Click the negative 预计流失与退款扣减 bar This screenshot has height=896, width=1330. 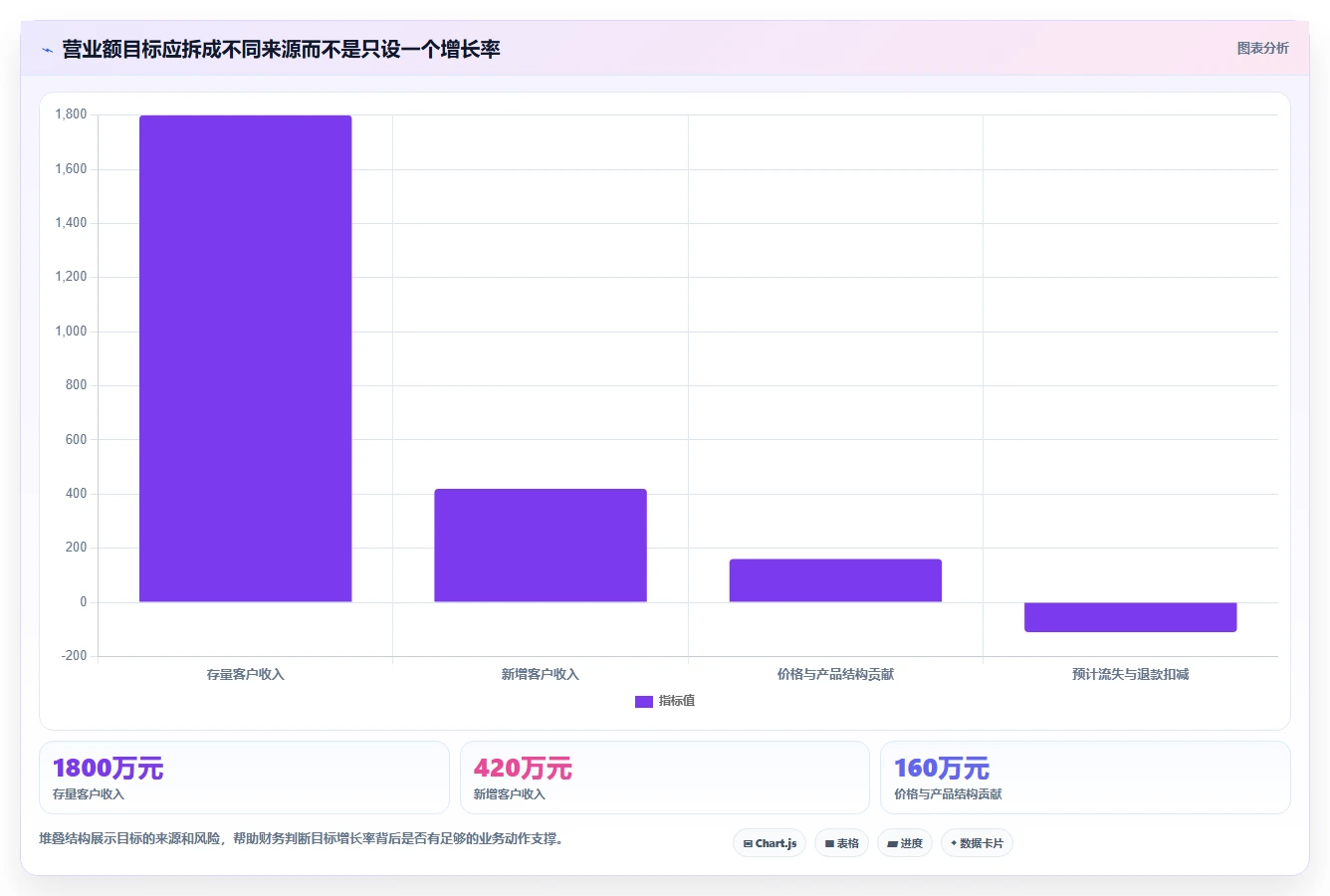click(x=1131, y=617)
